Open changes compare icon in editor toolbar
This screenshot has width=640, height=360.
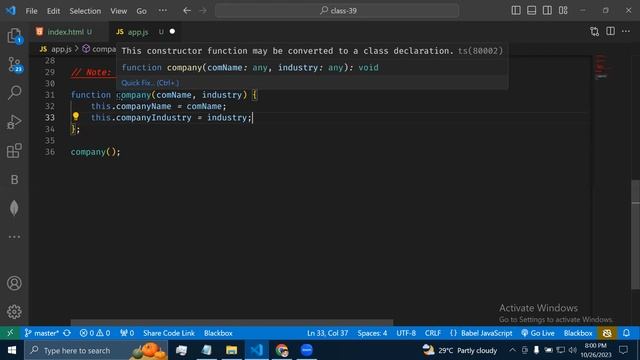click(x=595, y=31)
